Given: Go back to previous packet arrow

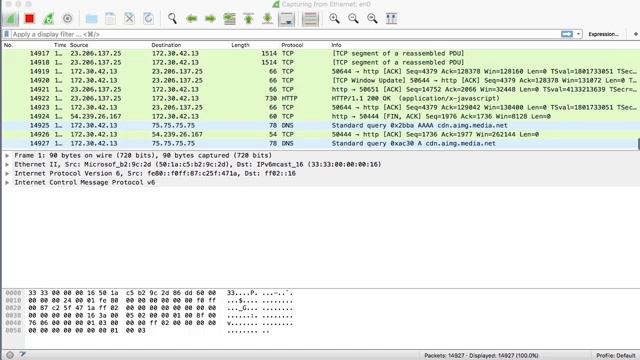Looking at the screenshot, I should (191, 18).
